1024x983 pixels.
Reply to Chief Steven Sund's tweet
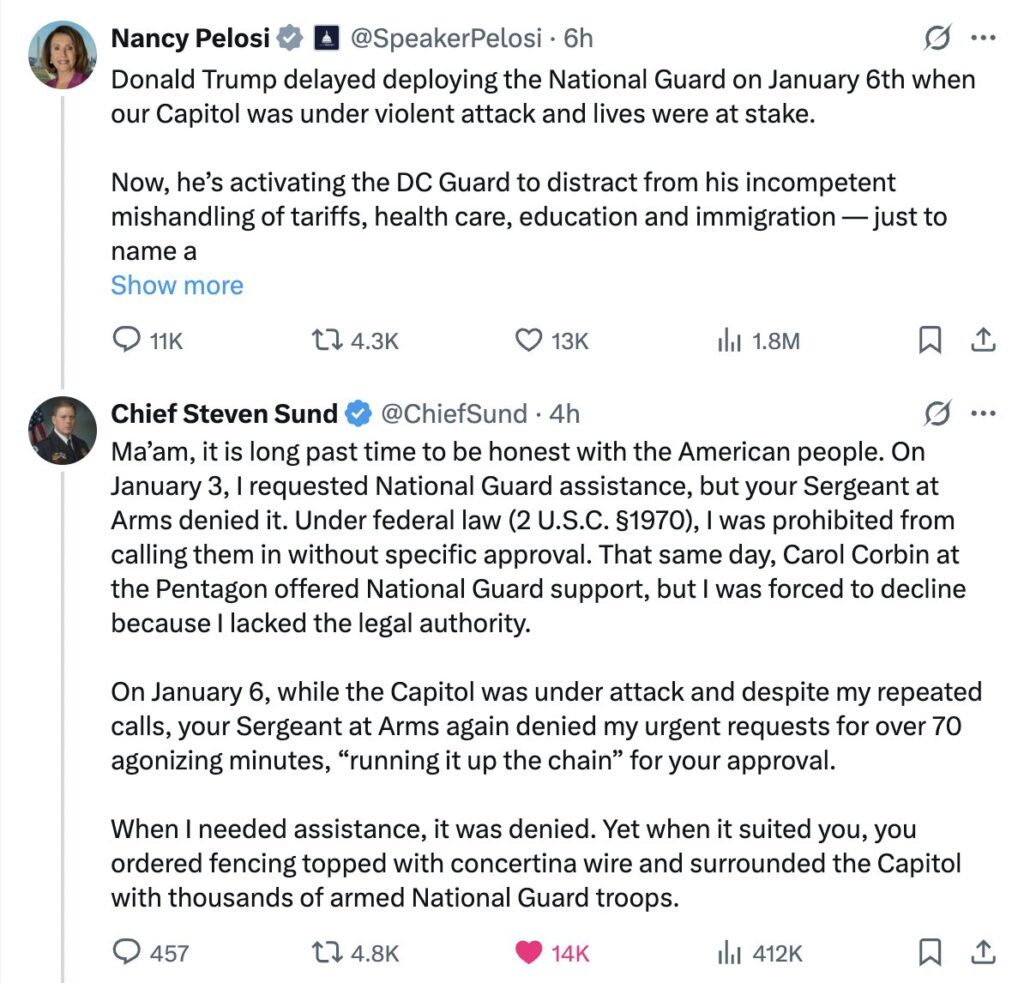point(126,953)
